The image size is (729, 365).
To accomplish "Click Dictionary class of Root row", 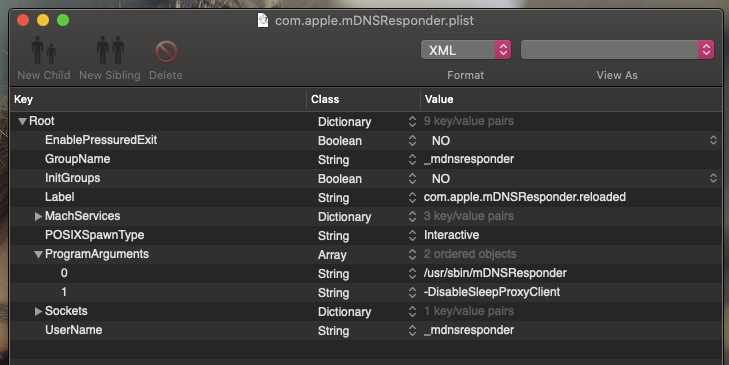I will pyautogui.click(x=345, y=122).
